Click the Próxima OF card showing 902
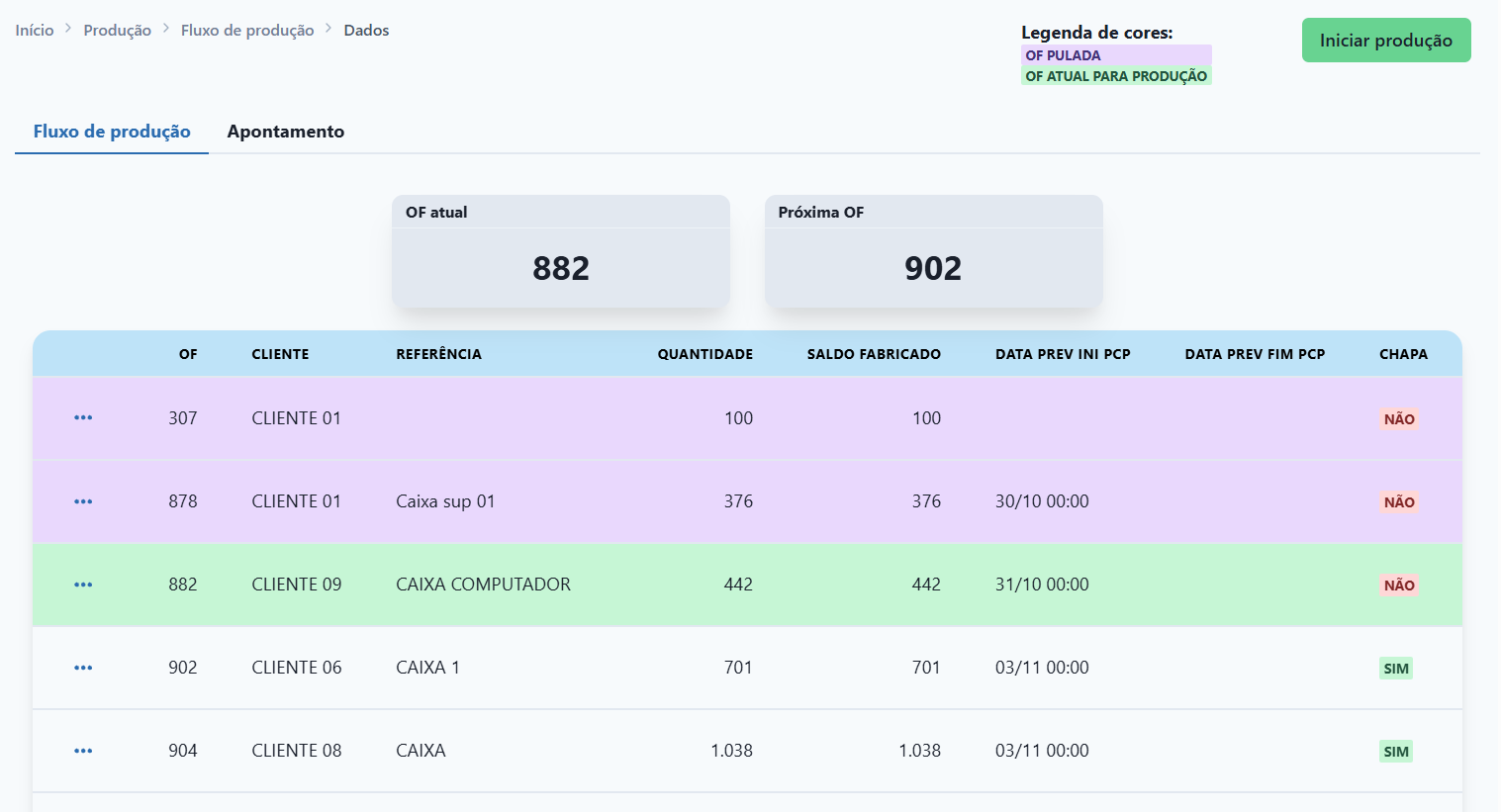 coord(933,251)
